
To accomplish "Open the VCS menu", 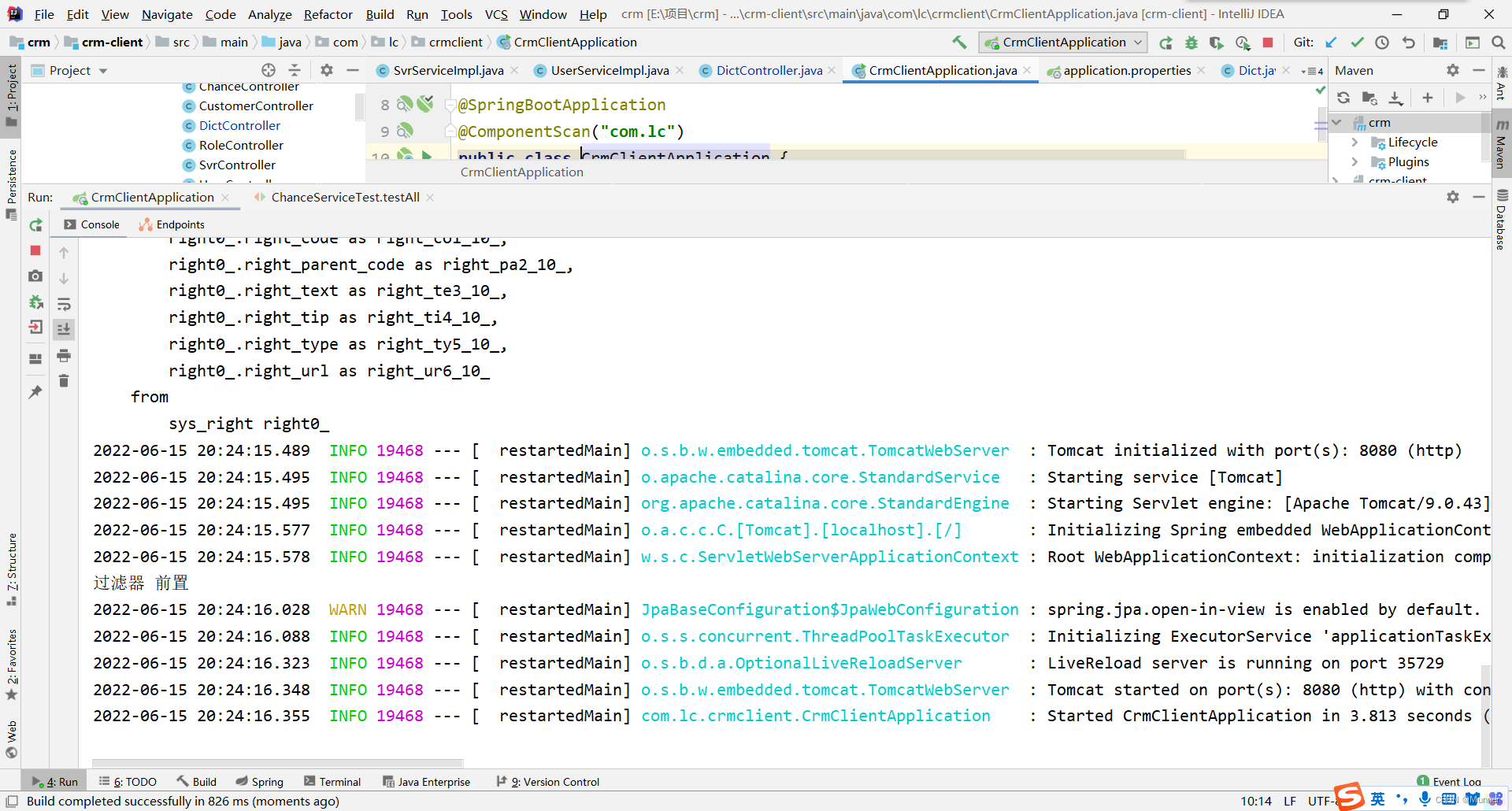I will tap(496, 14).
